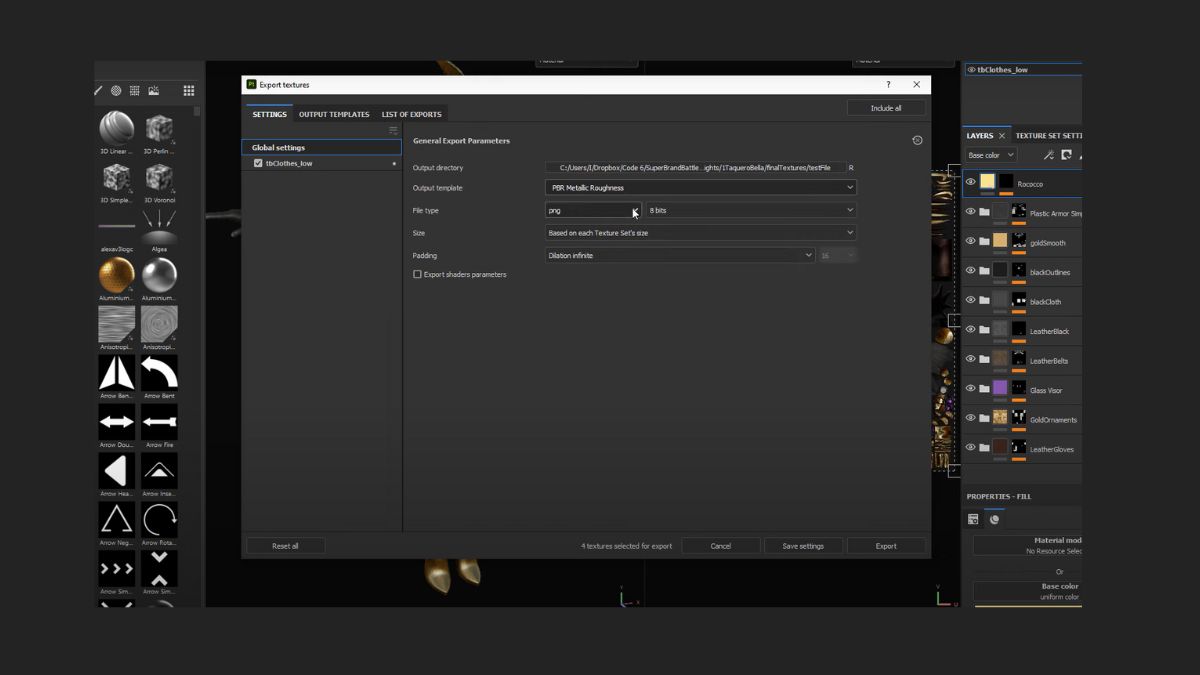Viewport: 1200px width, 675px height.
Task: Click the Save settings button
Action: click(x=803, y=546)
